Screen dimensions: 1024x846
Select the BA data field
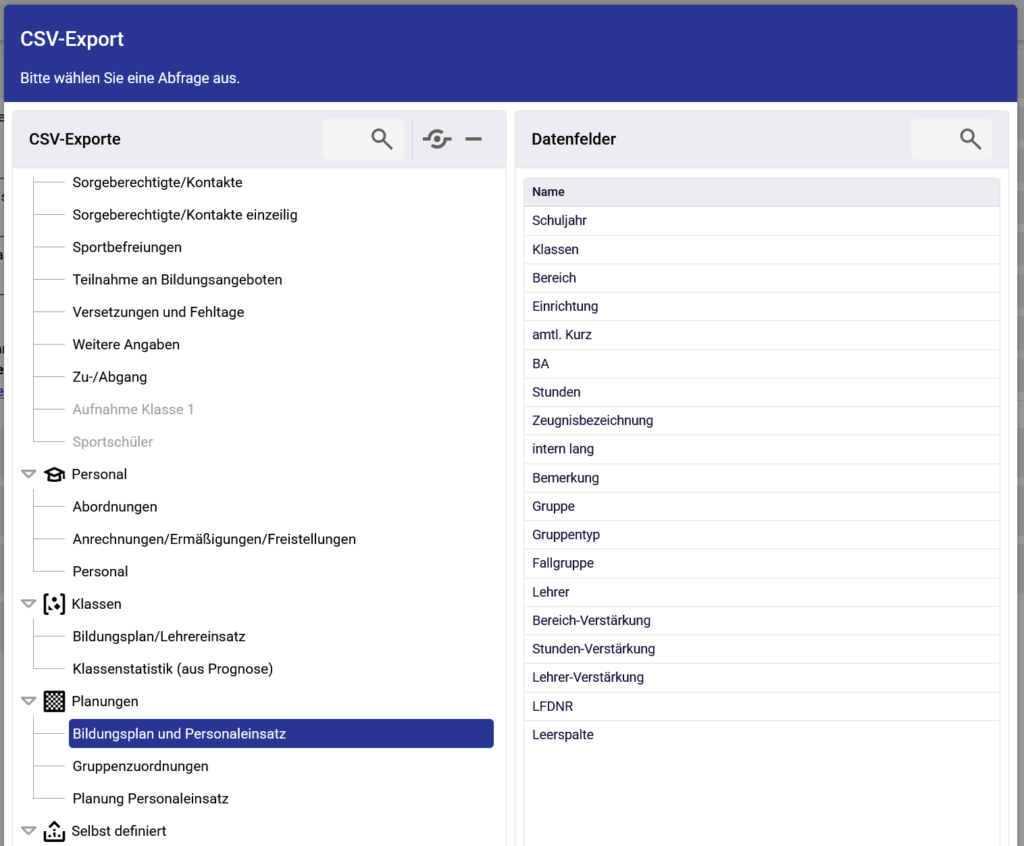pyautogui.click(x=761, y=364)
